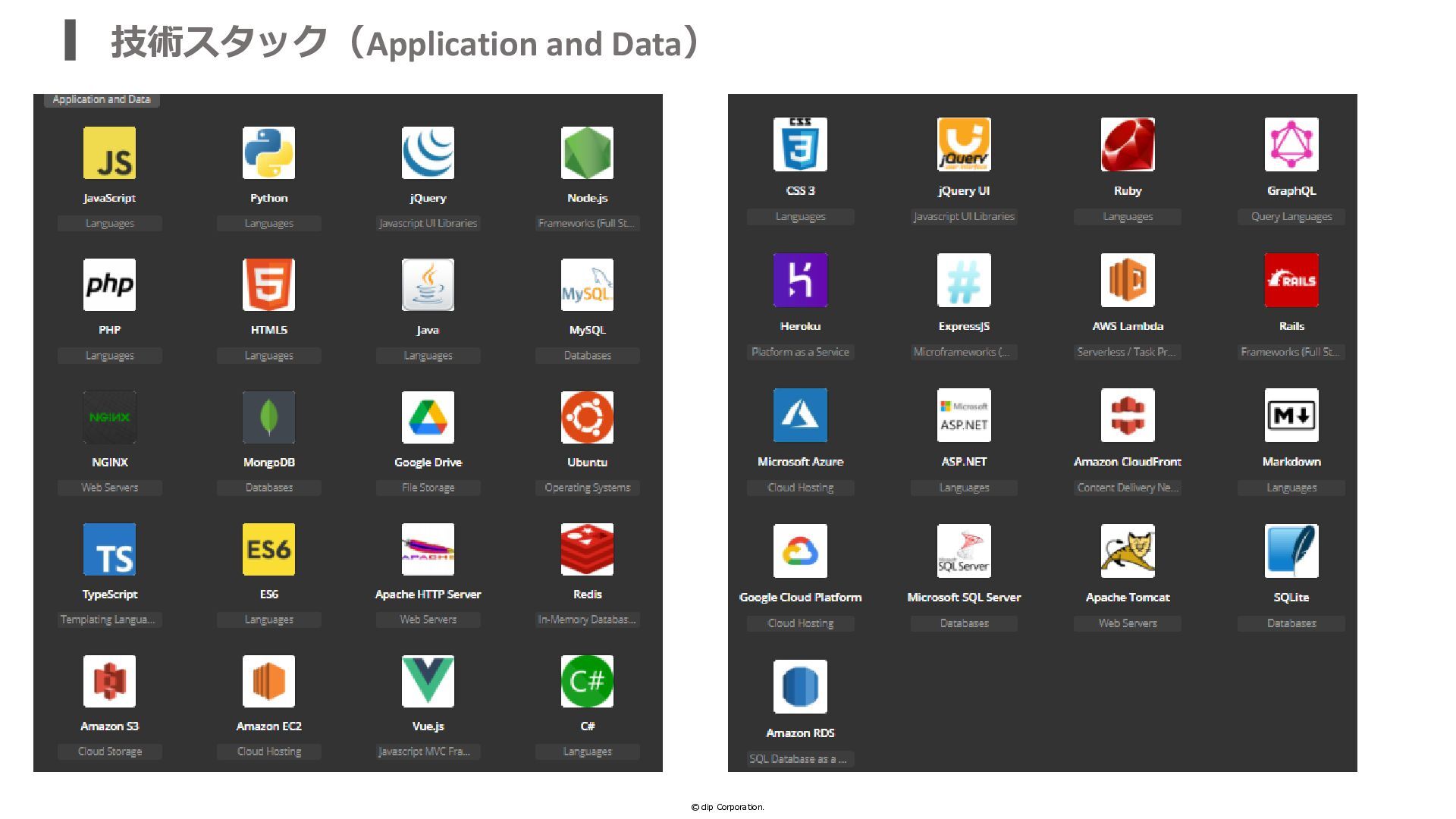
Task: Click the Apache HTTP Server feather icon
Action: [428, 549]
